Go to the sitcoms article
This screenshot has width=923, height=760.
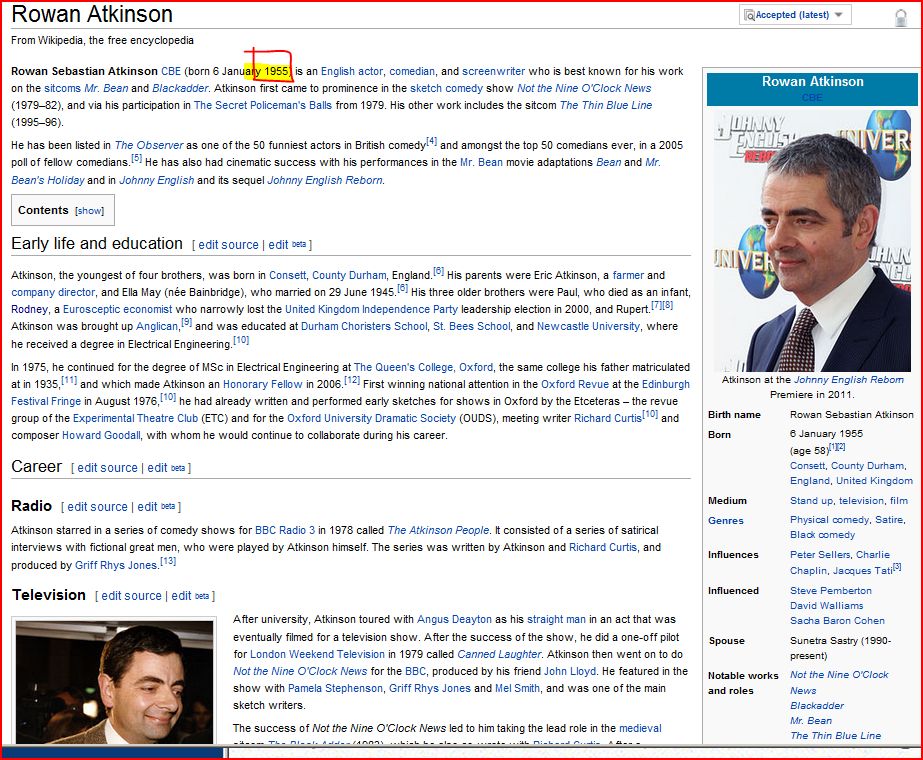pyautogui.click(x=62, y=88)
